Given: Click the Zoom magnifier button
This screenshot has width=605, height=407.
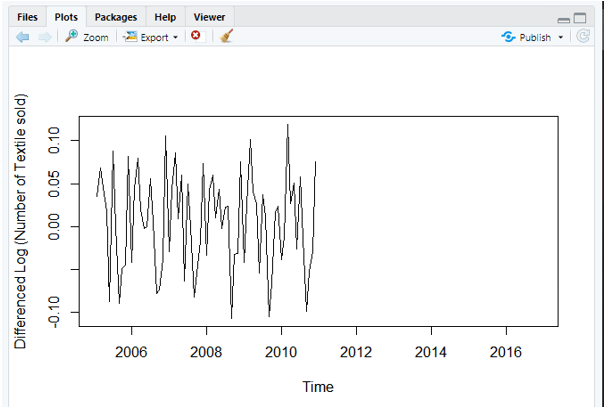Looking at the screenshot, I should (87, 37).
